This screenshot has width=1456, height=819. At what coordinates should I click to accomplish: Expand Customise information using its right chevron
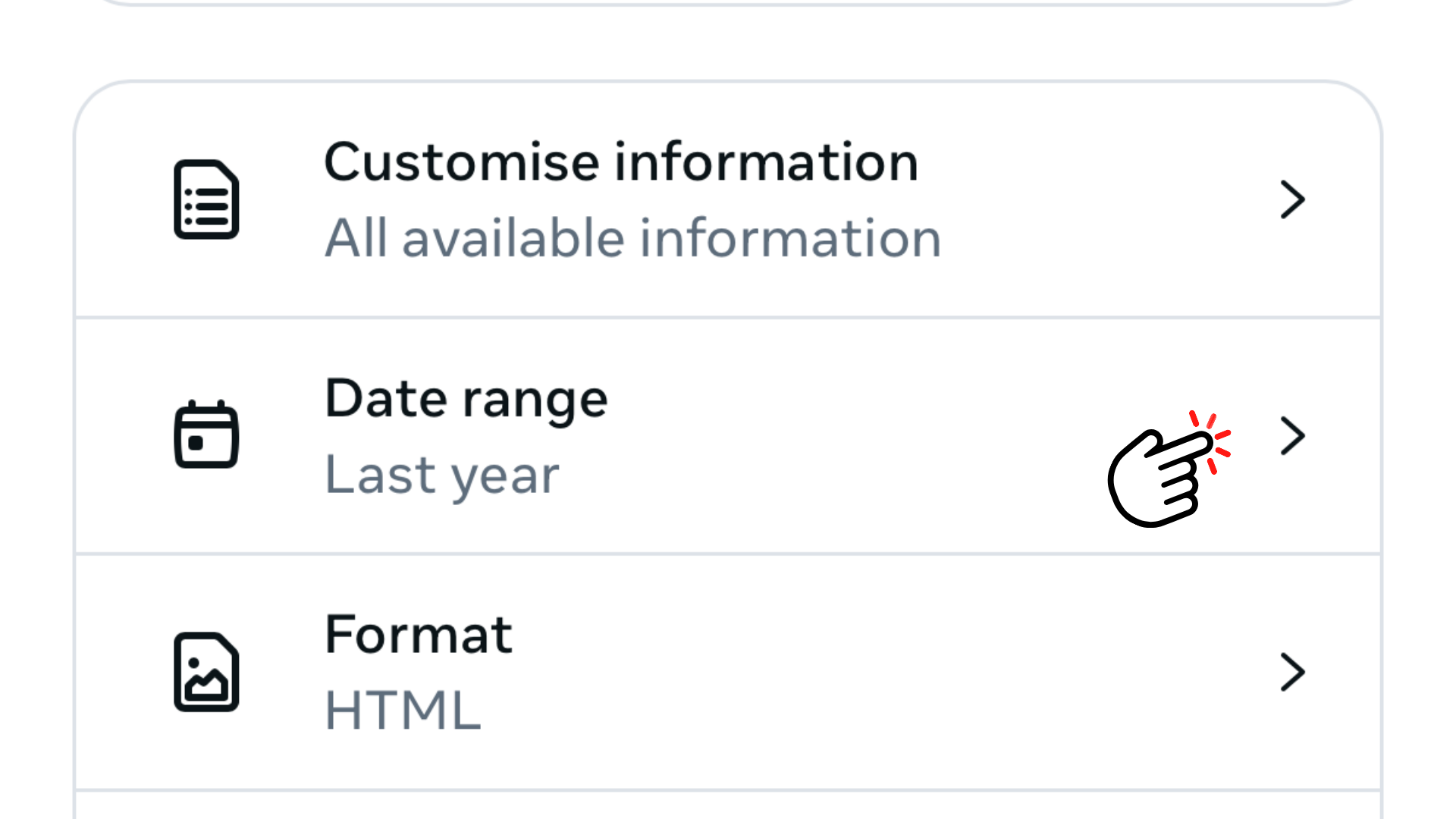pos(1292,199)
